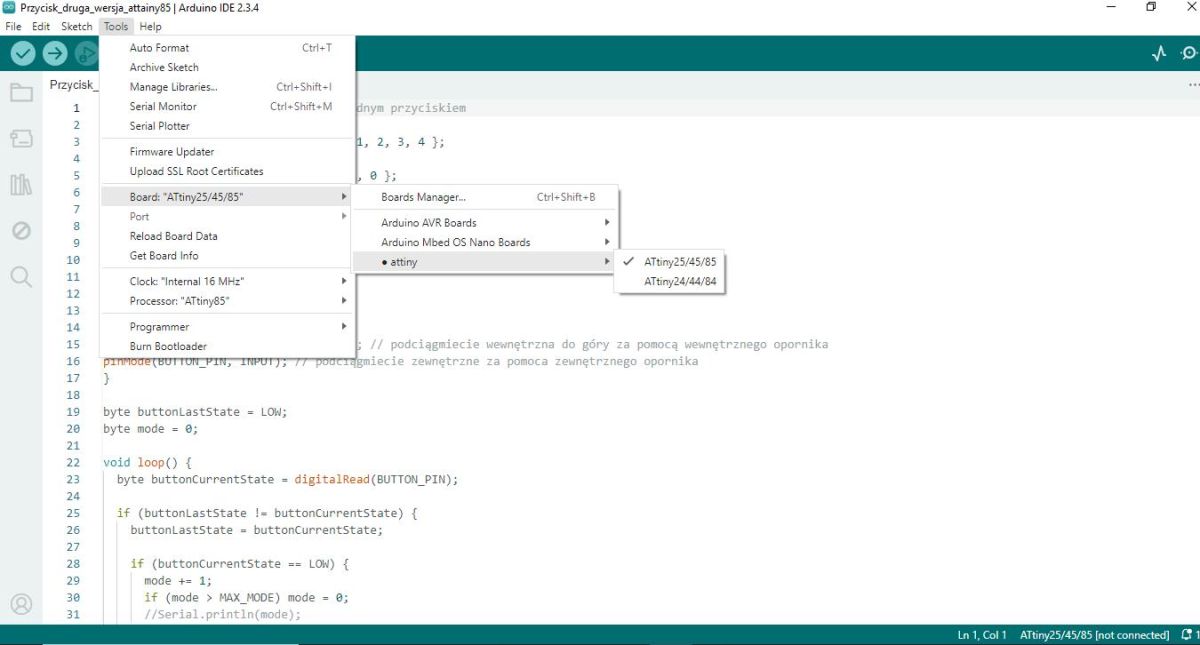Expand Processor: "ATtiny85" submenu
The width and height of the screenshot is (1200, 645).
pos(227,301)
